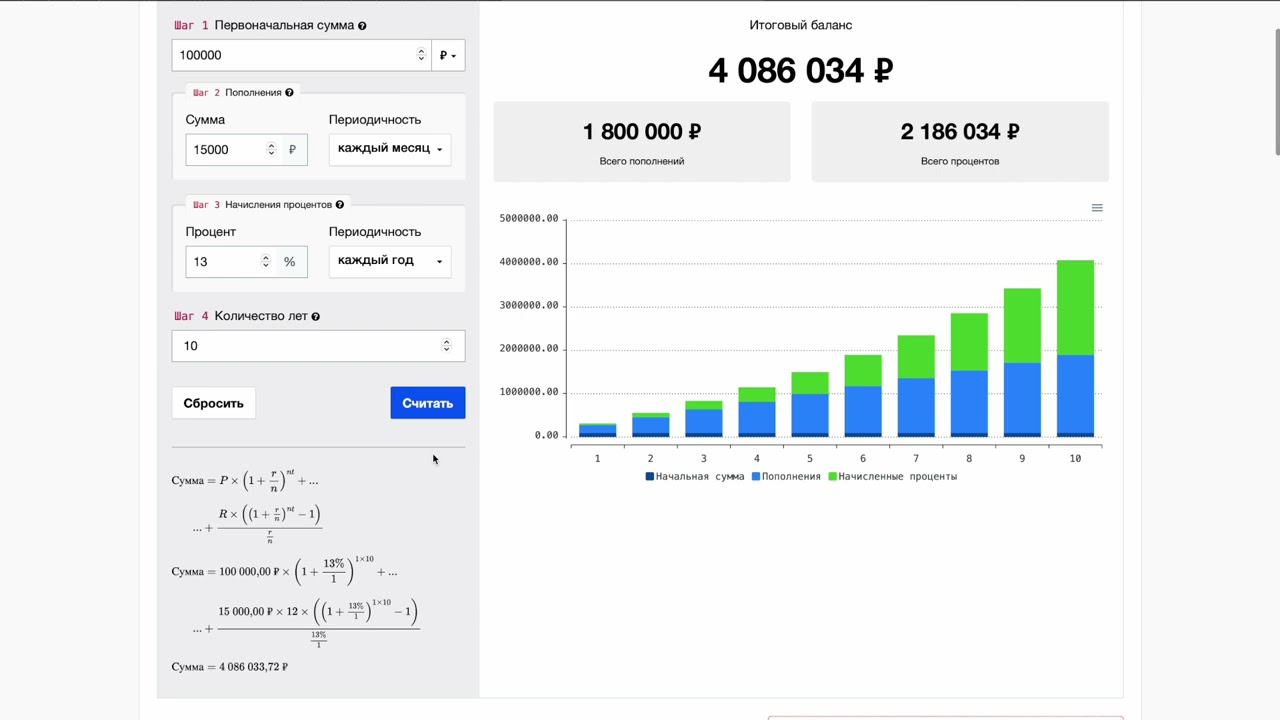Open interest frequency dropdown каждый год
The height and width of the screenshot is (720, 1280).
pos(390,261)
